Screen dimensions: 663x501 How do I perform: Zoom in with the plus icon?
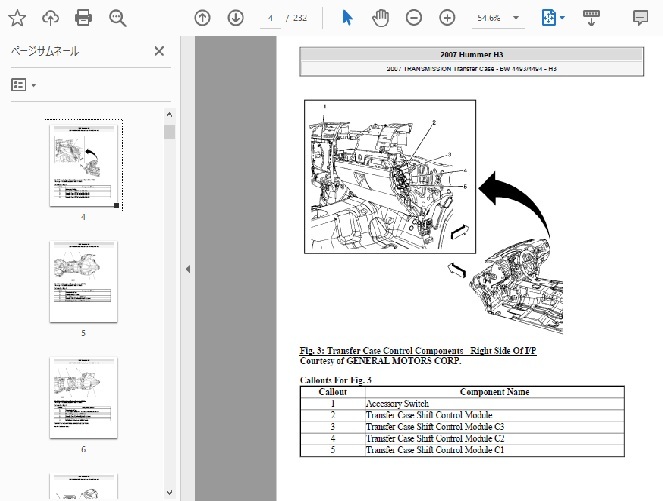447,18
